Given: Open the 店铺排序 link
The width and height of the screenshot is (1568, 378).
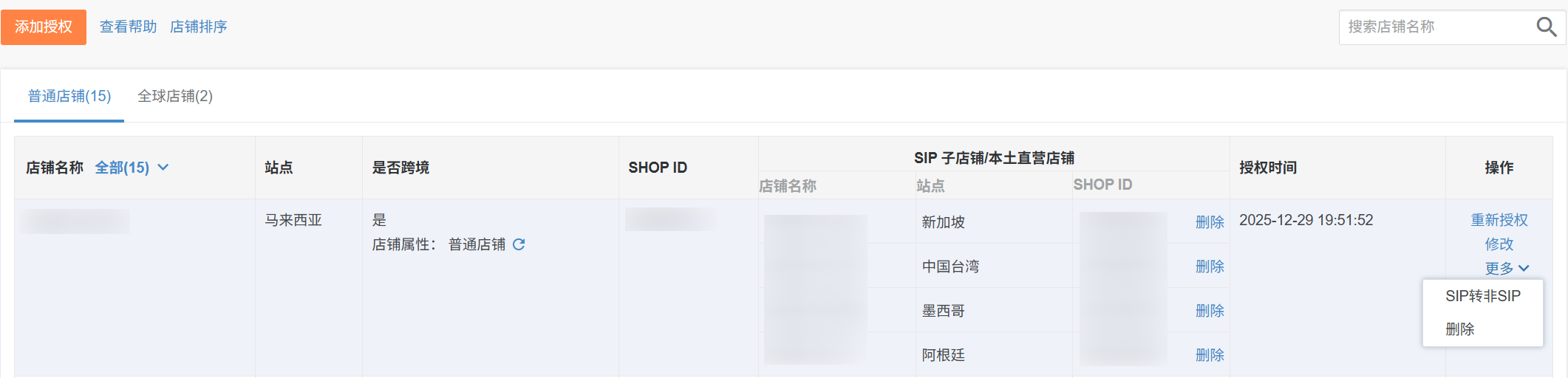Looking at the screenshot, I should [x=198, y=27].
